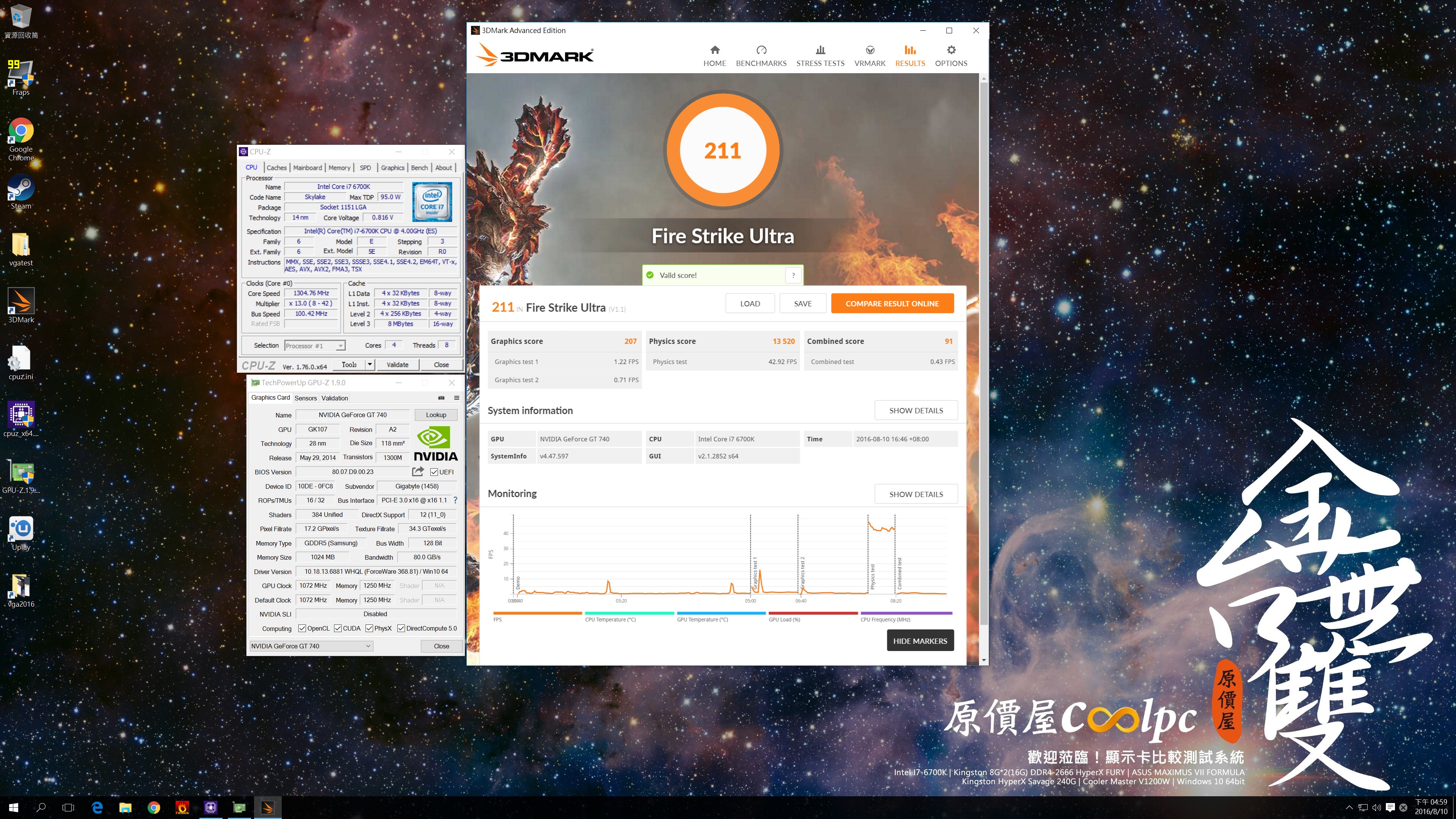Expand the Processor #1 selection dropdown

coord(340,346)
